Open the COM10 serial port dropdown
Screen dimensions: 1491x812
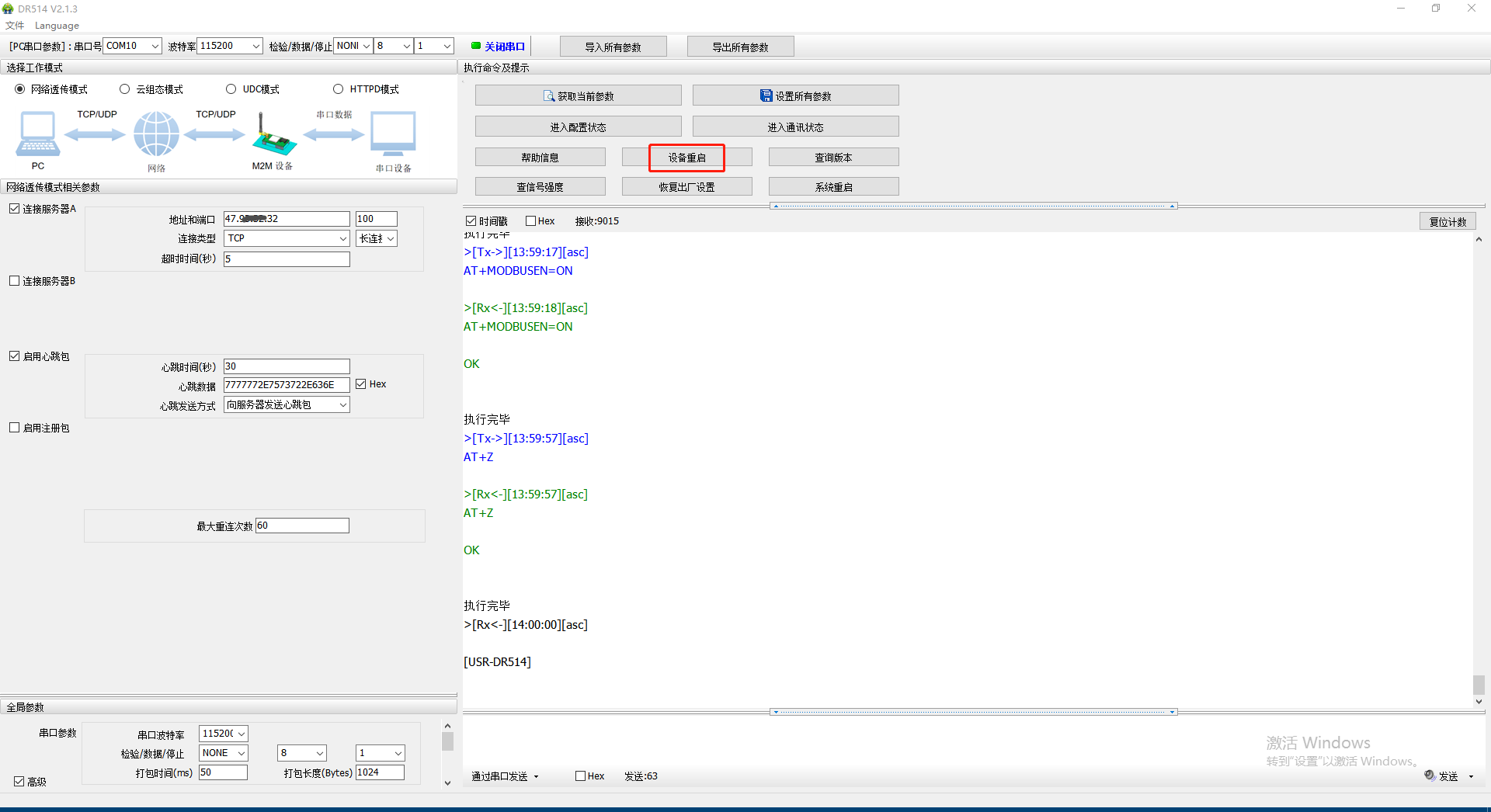(x=132, y=46)
